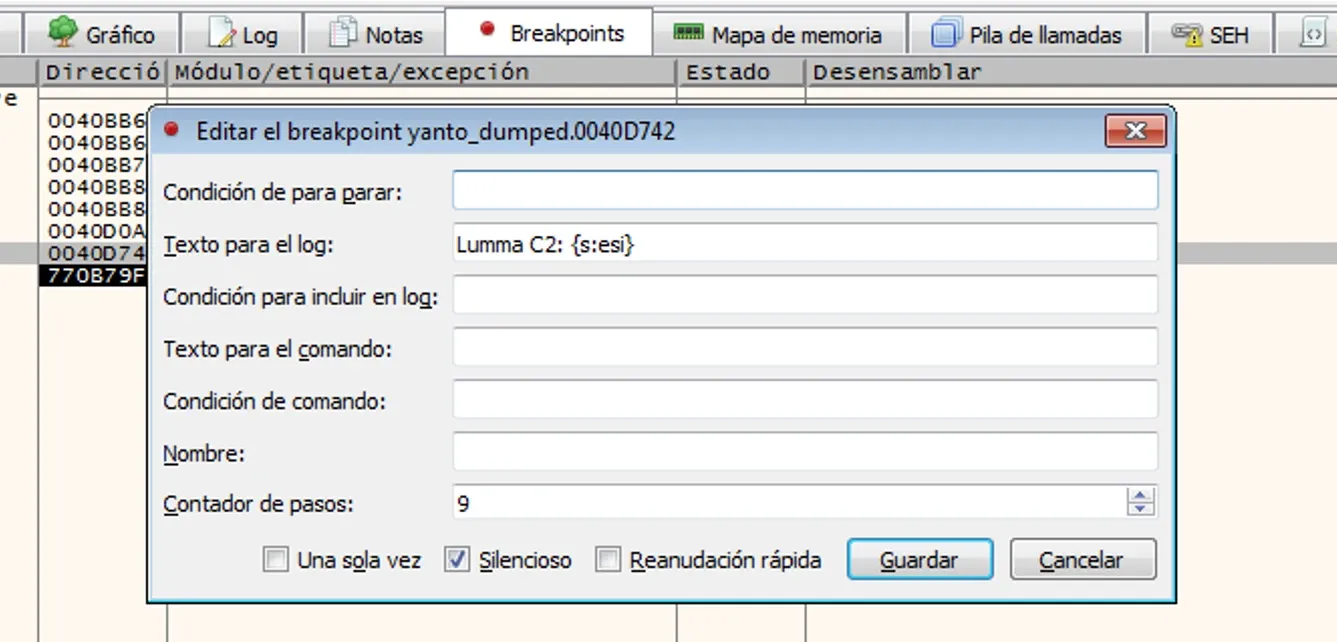
Task: Click the Desensamblar column header
Action: (x=1071, y=72)
